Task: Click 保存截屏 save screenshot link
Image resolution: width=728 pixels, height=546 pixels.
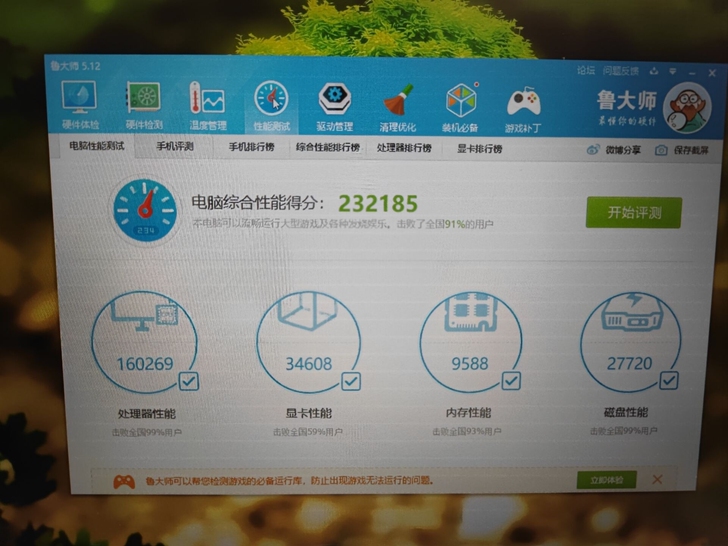Action: pos(691,150)
